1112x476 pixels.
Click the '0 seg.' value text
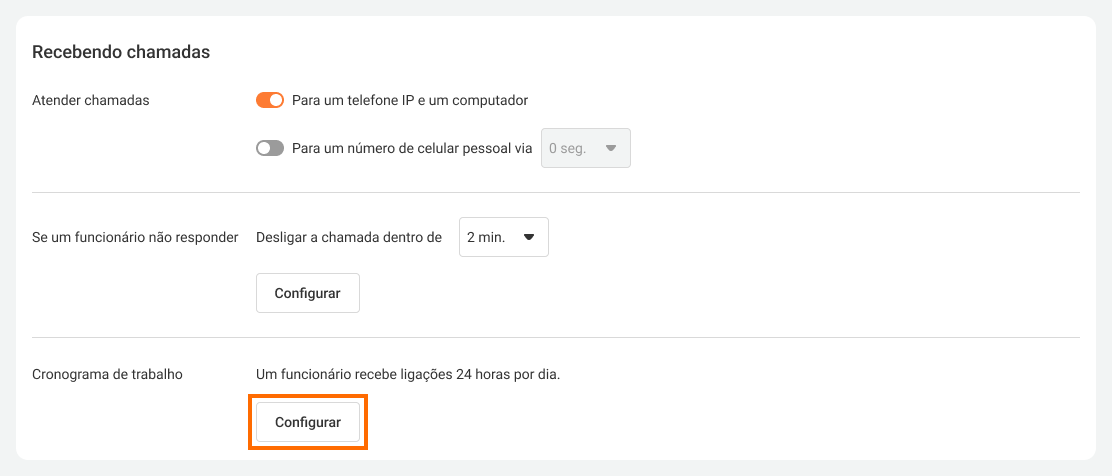[566, 148]
